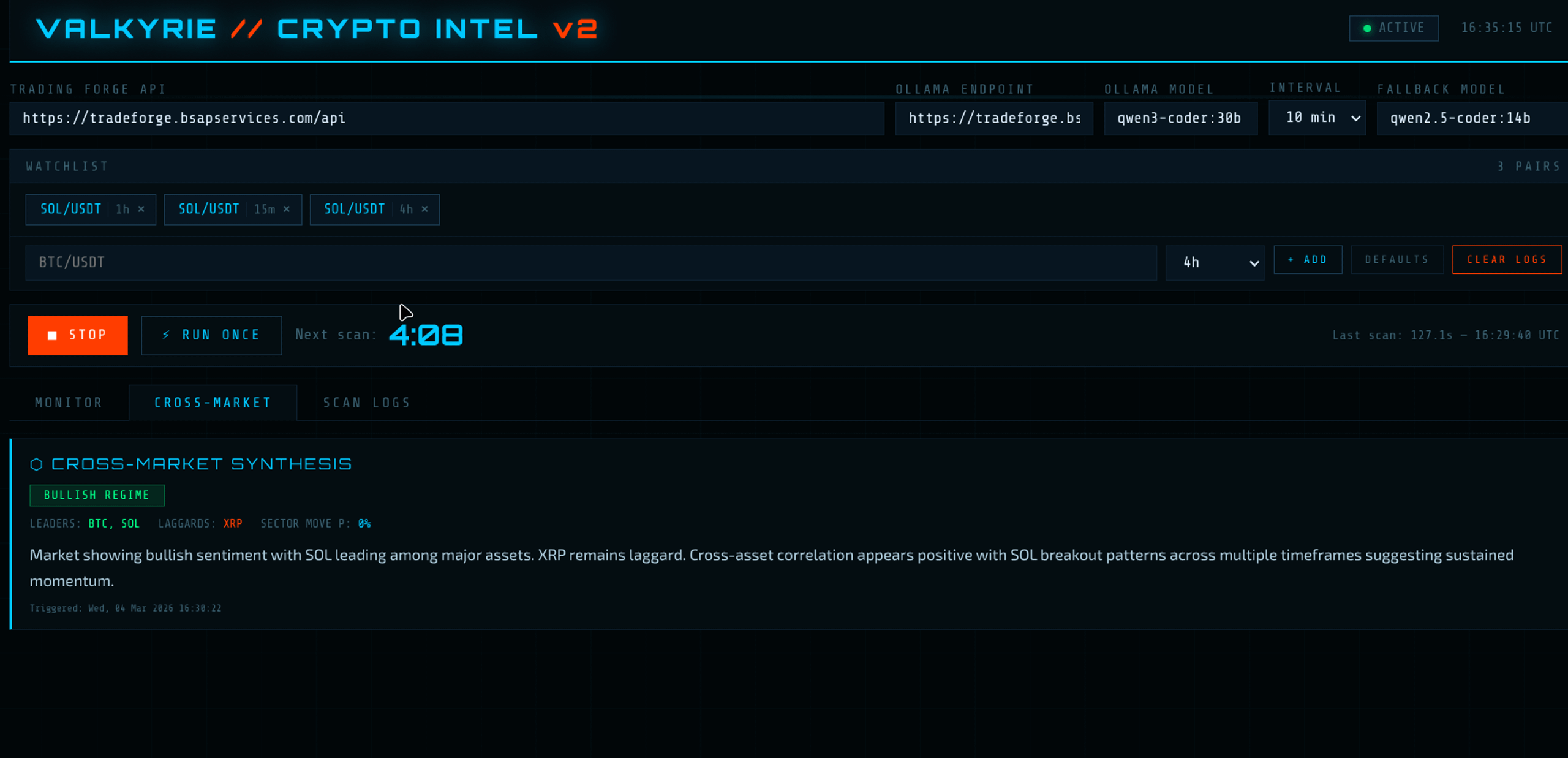Click the 16:35:15 UTC clock

(1506, 28)
